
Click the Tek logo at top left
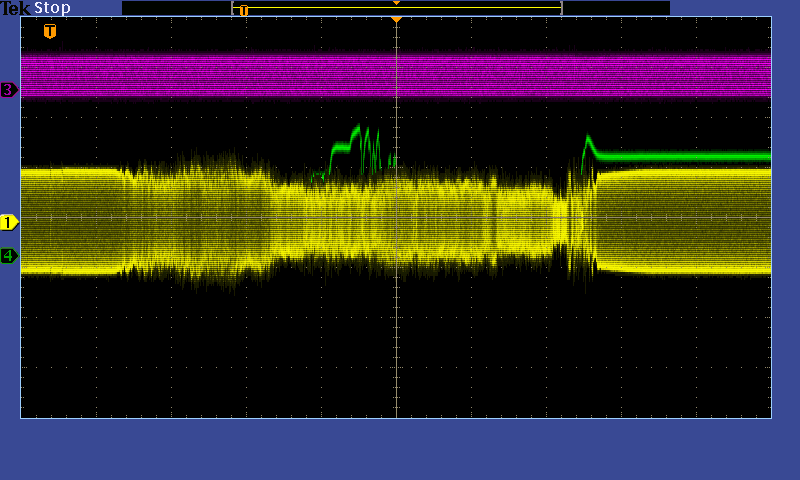[x=15, y=8]
